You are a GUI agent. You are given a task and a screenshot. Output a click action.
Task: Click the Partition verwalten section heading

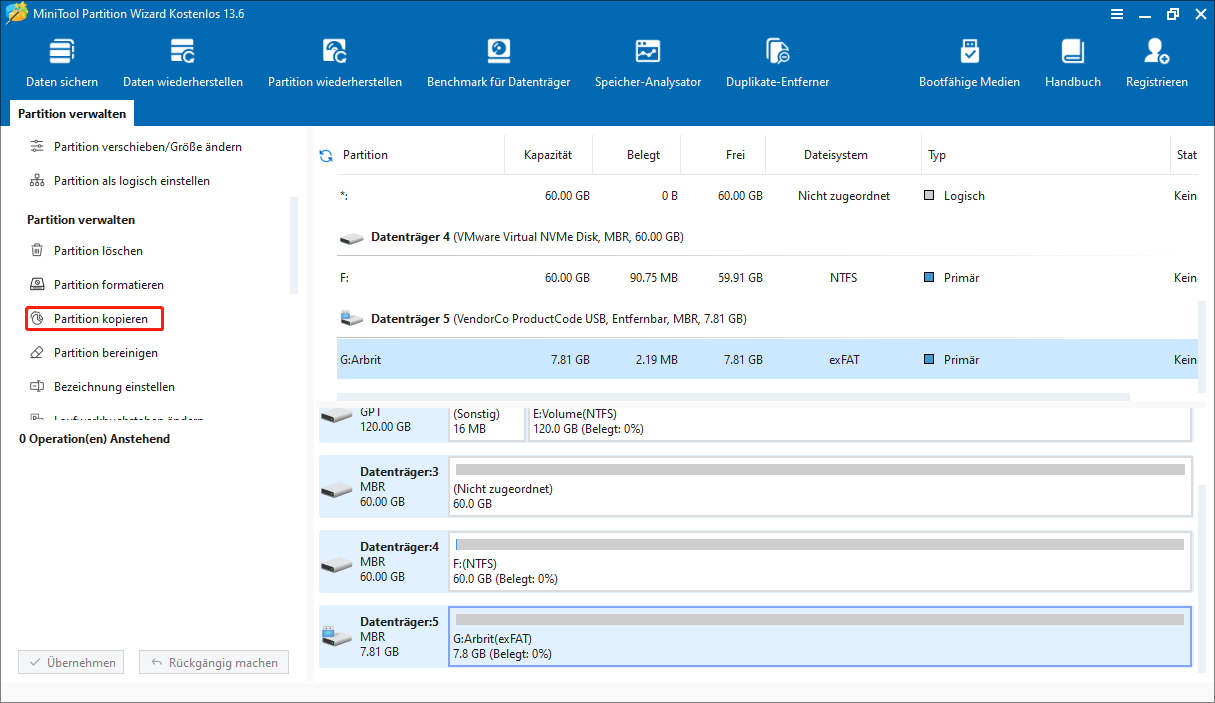coord(81,219)
